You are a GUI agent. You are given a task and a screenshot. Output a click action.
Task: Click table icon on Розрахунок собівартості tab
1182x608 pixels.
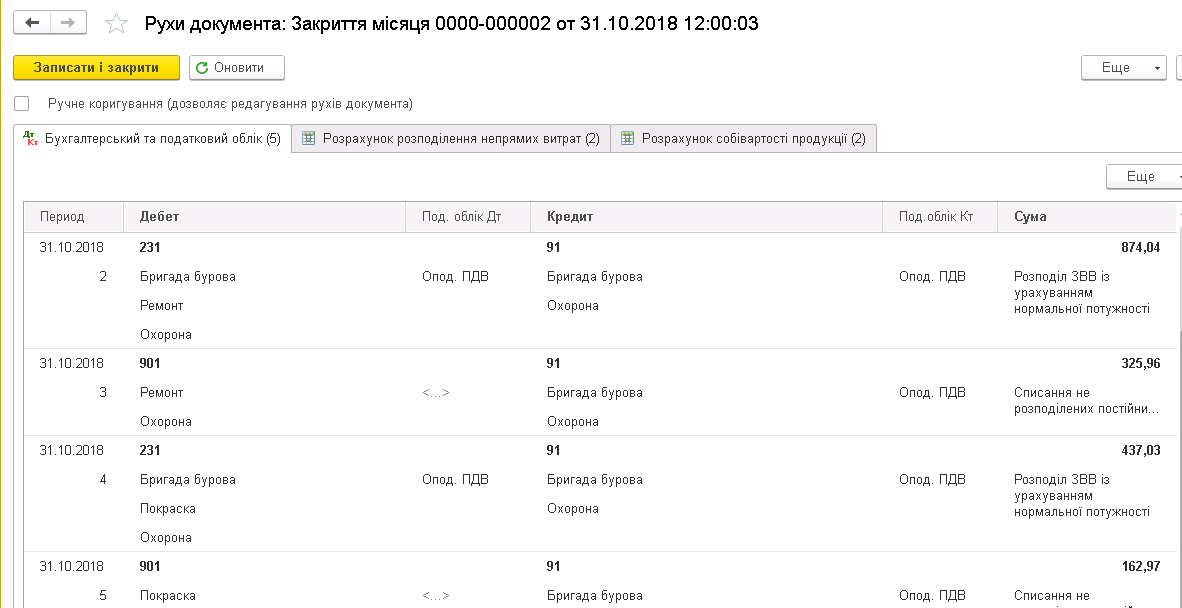(628, 139)
